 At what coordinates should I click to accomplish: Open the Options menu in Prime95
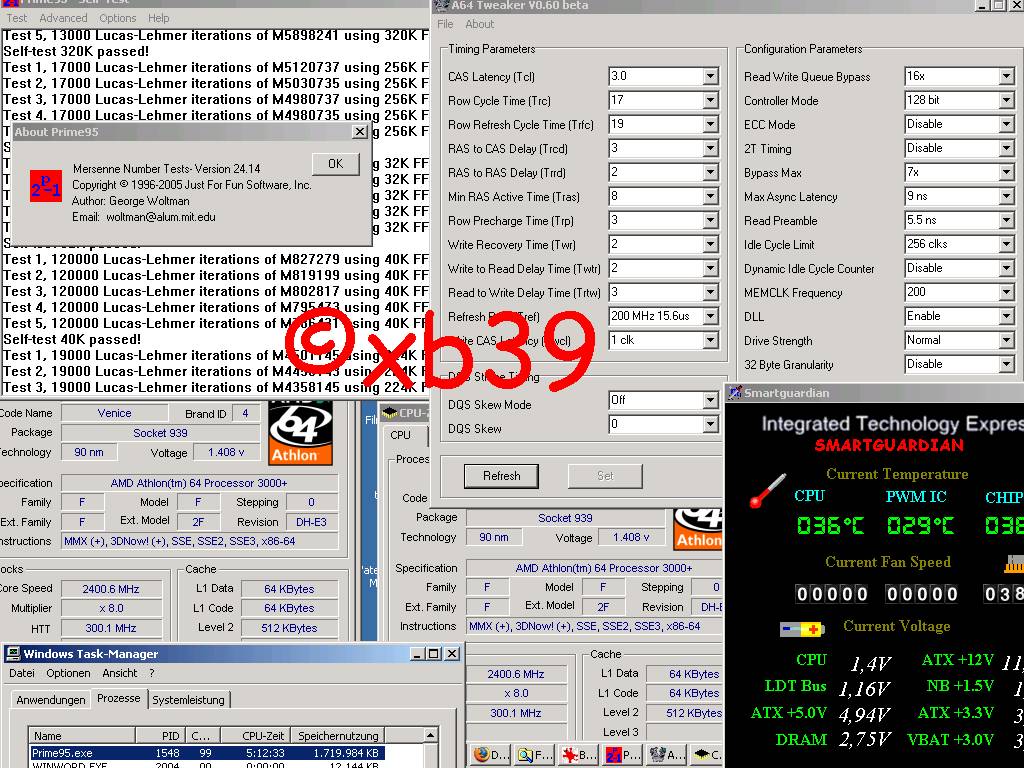click(x=118, y=18)
